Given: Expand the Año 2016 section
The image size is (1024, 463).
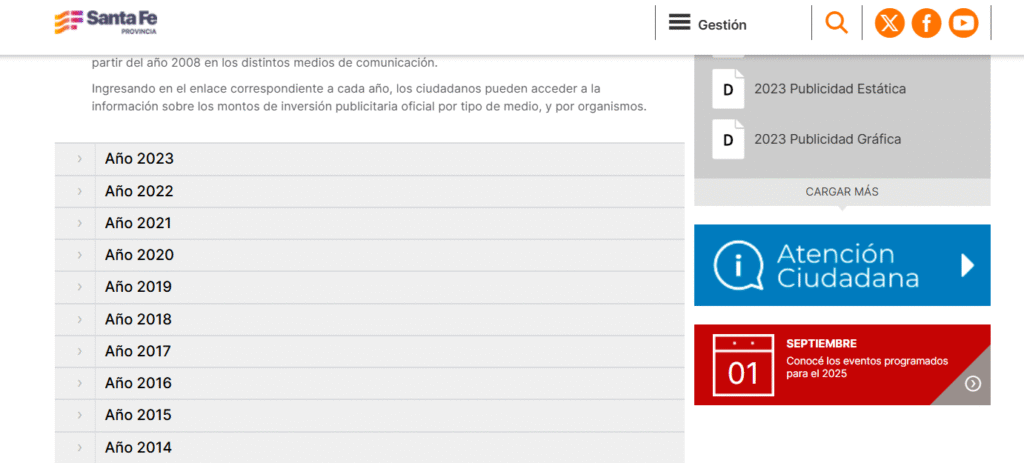Looking at the screenshot, I should [139, 383].
